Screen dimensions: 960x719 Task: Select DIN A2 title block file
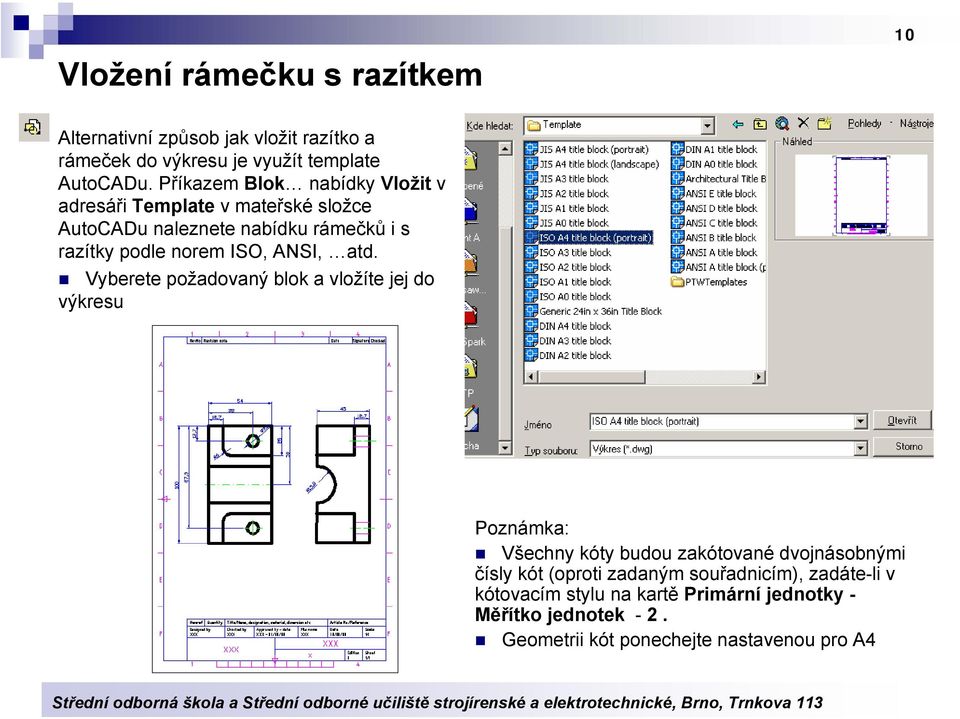(568, 355)
